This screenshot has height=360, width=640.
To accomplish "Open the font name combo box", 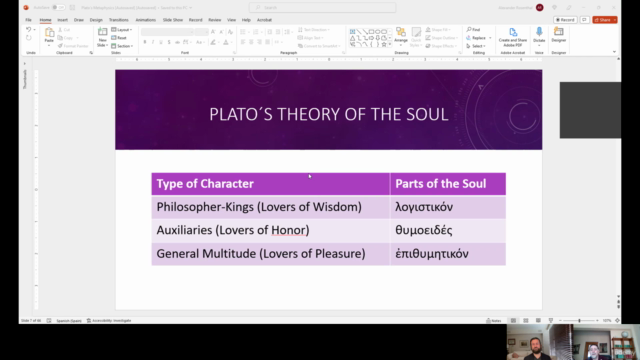I will (x=167, y=31).
